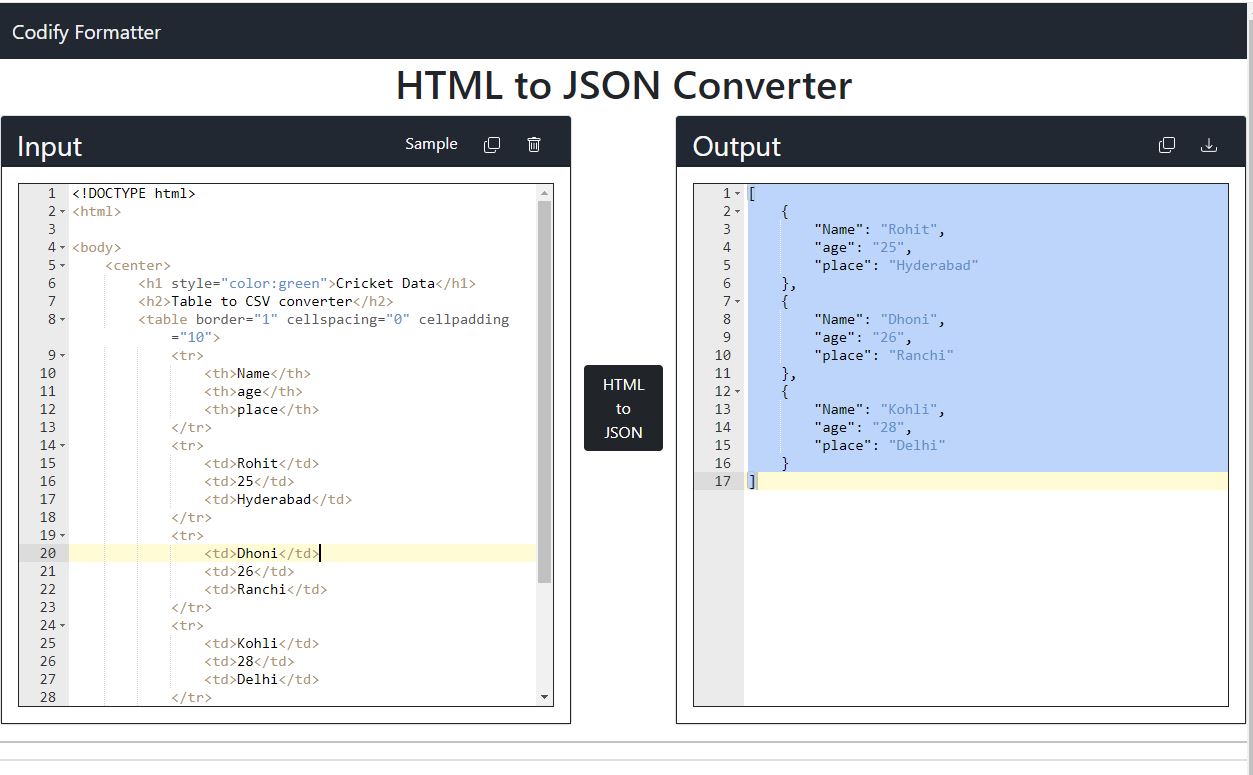This screenshot has height=775, width=1253.
Task: Load example code with the Sample button
Action: (431, 144)
